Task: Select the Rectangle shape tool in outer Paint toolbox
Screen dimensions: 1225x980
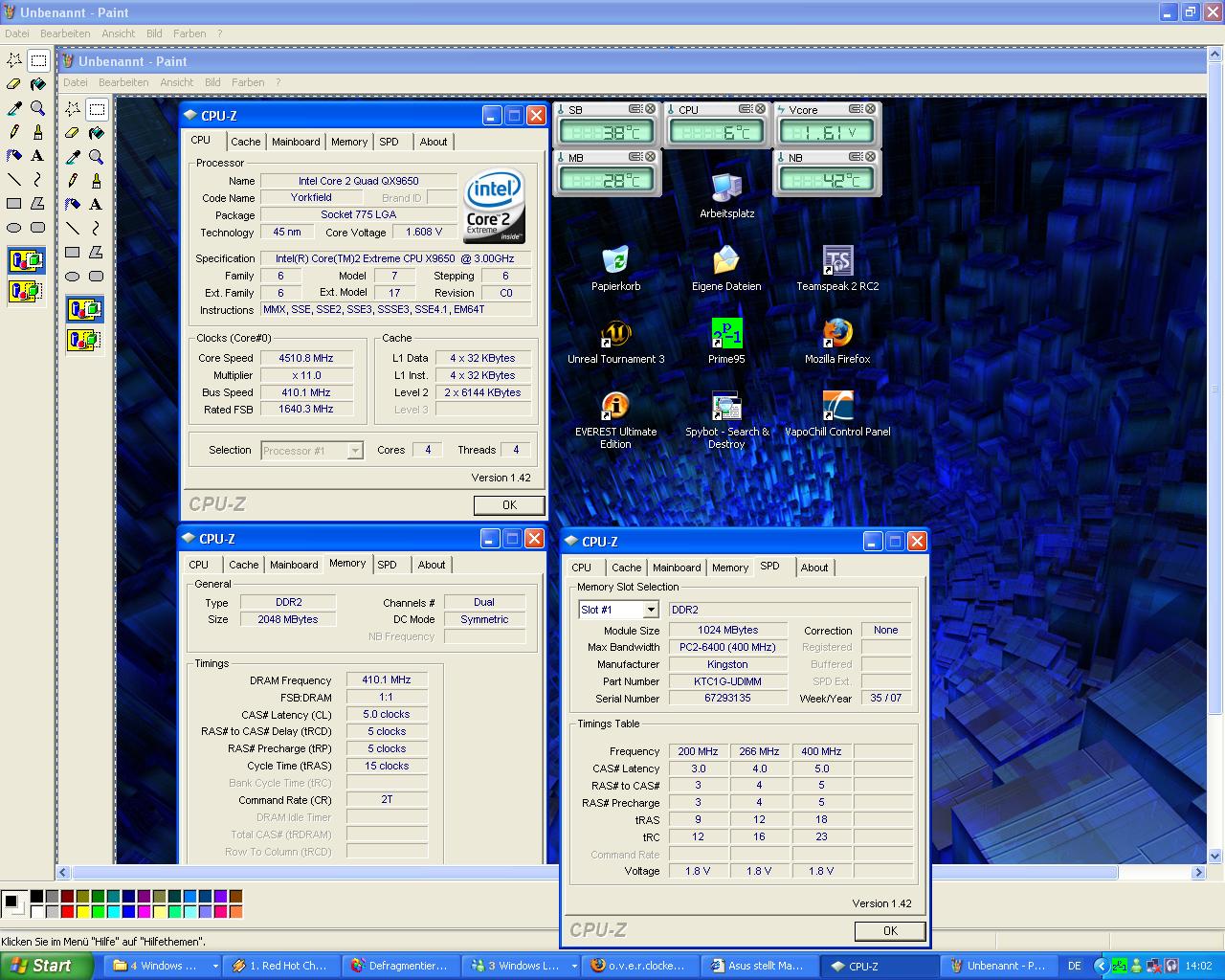Action: (x=14, y=203)
